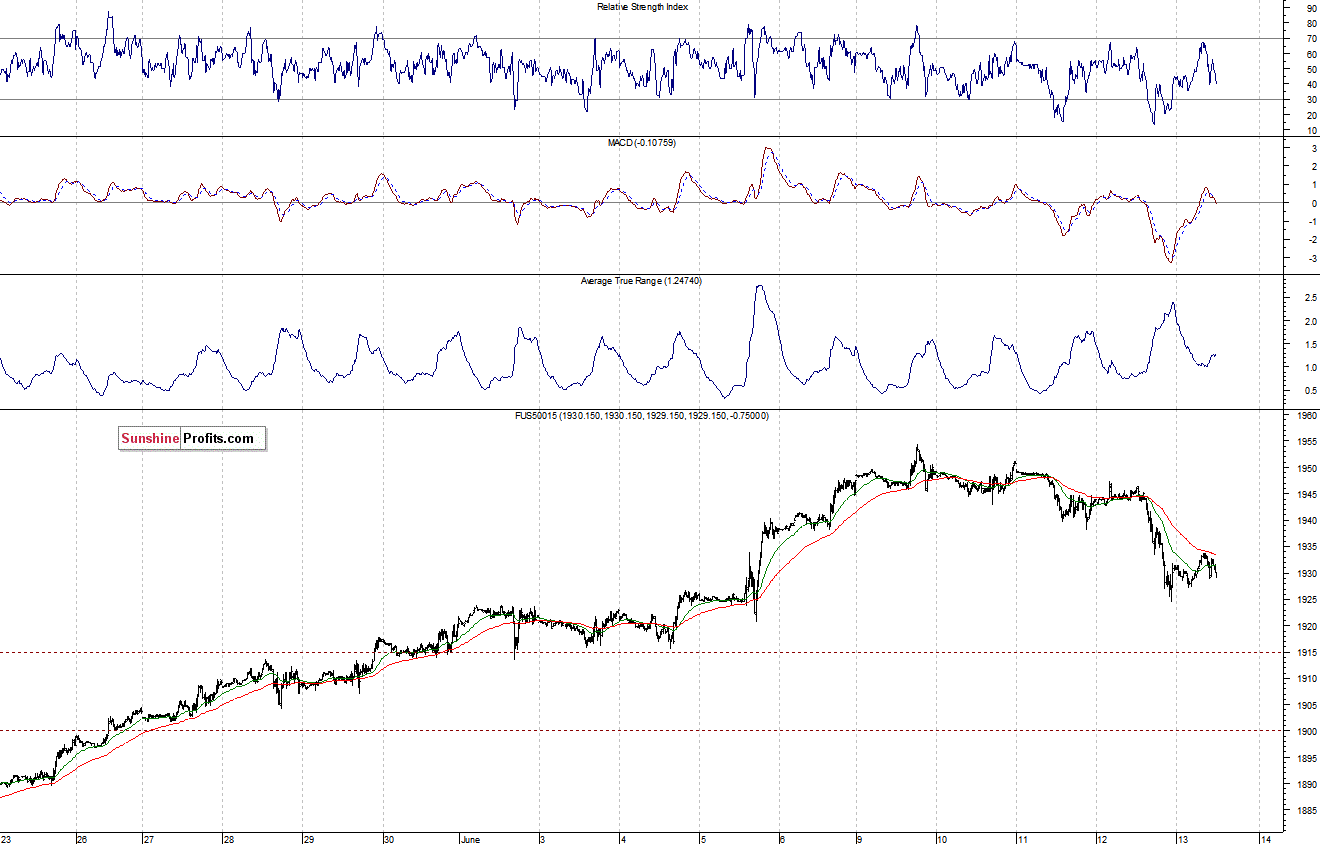Click the RSI axis value 90
1320x844 pixels.
pyautogui.click(x=1310, y=8)
